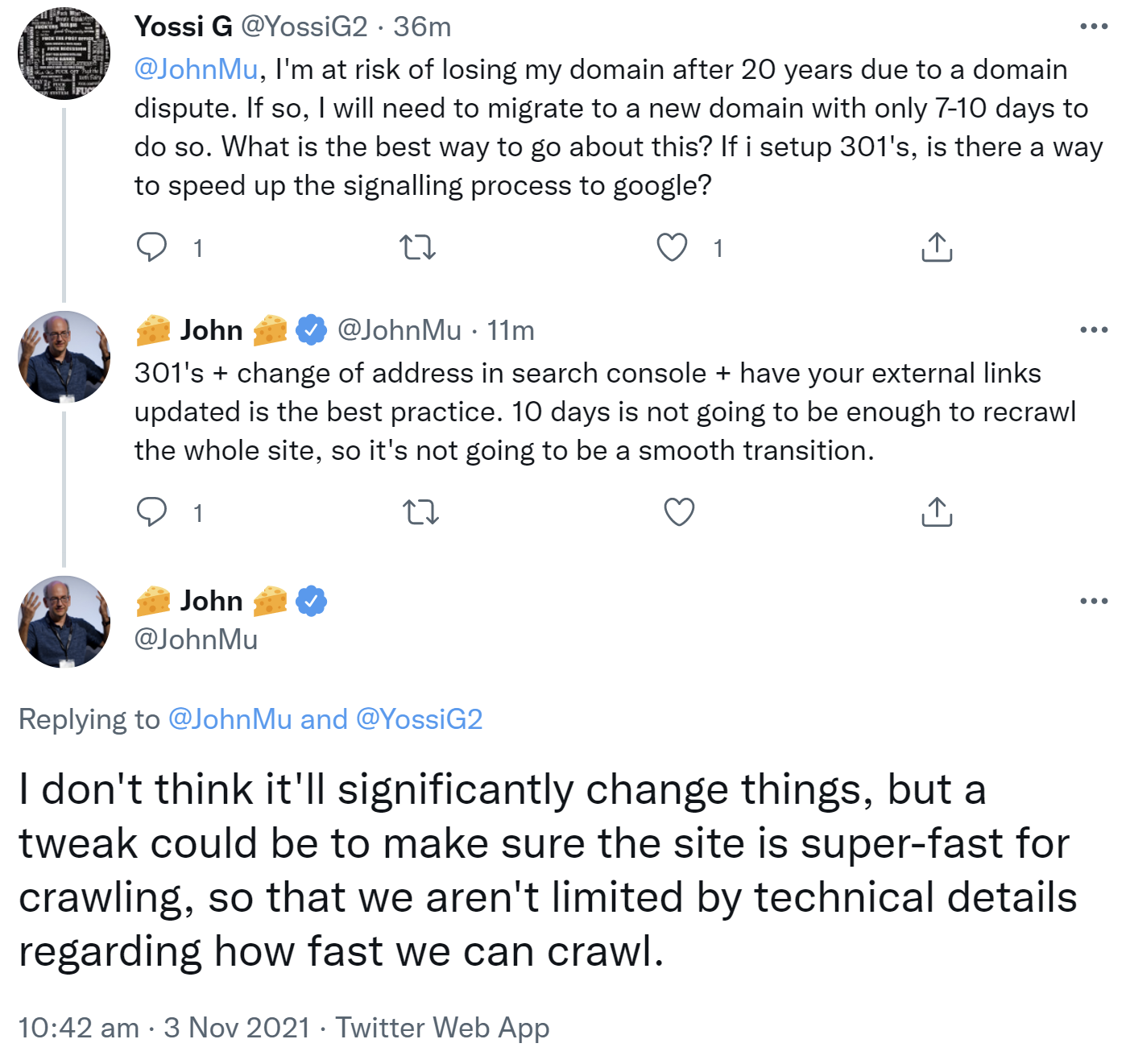Retweet Yossi G's domain dispute tweet
The width and height of the screenshot is (1126, 1064).
coord(418,247)
